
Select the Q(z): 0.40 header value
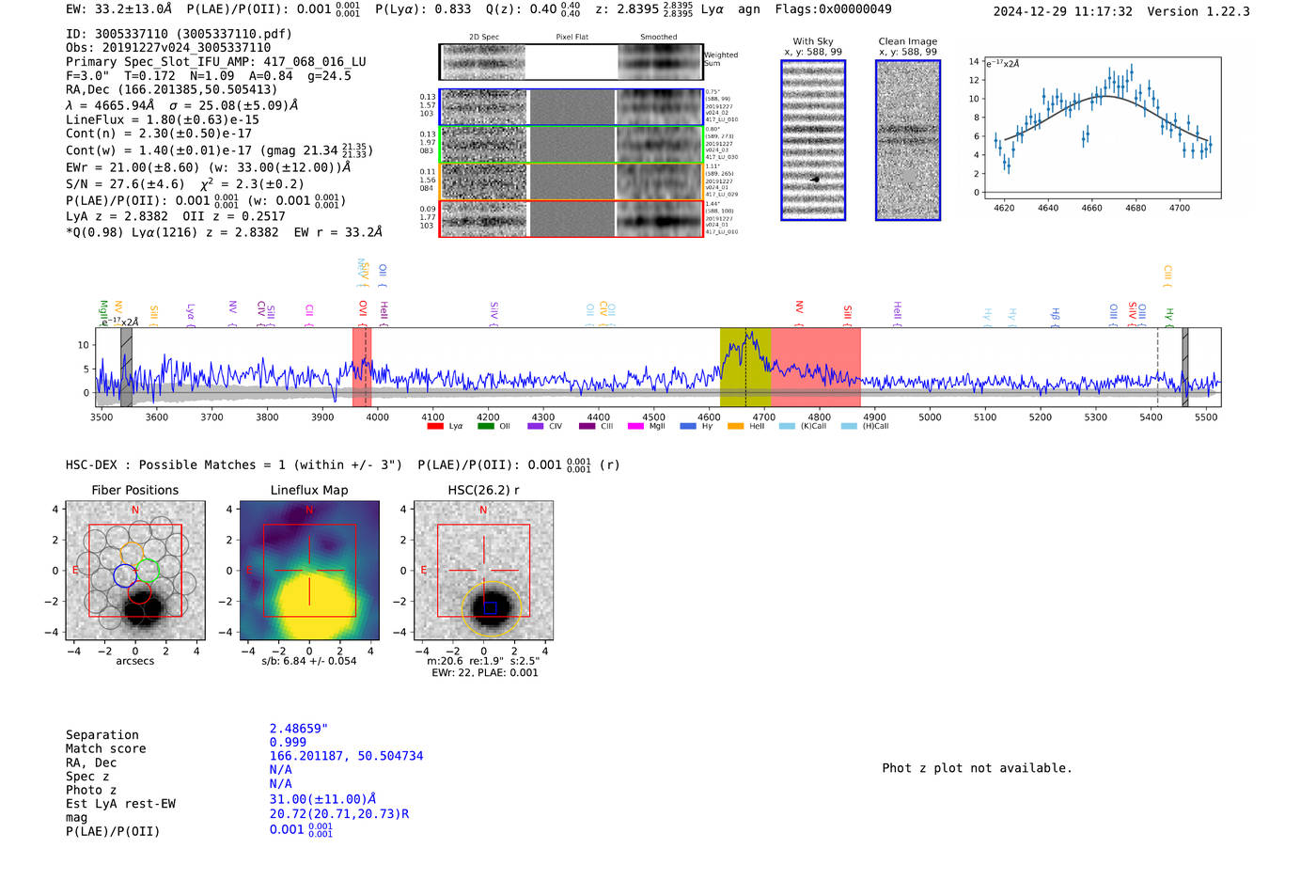pos(533,8)
